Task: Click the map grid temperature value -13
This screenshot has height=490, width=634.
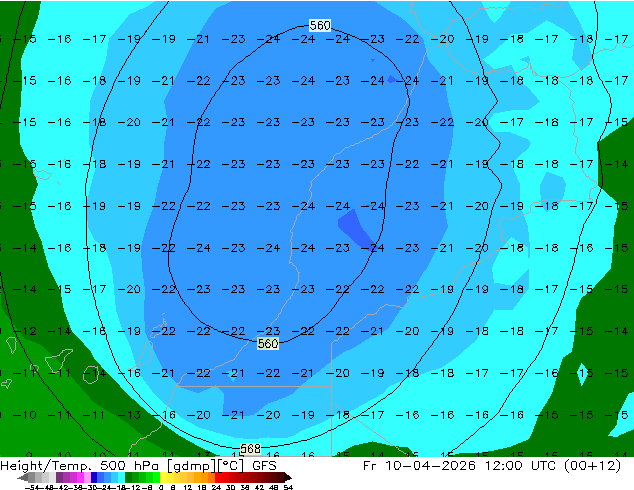Action: [129, 415]
